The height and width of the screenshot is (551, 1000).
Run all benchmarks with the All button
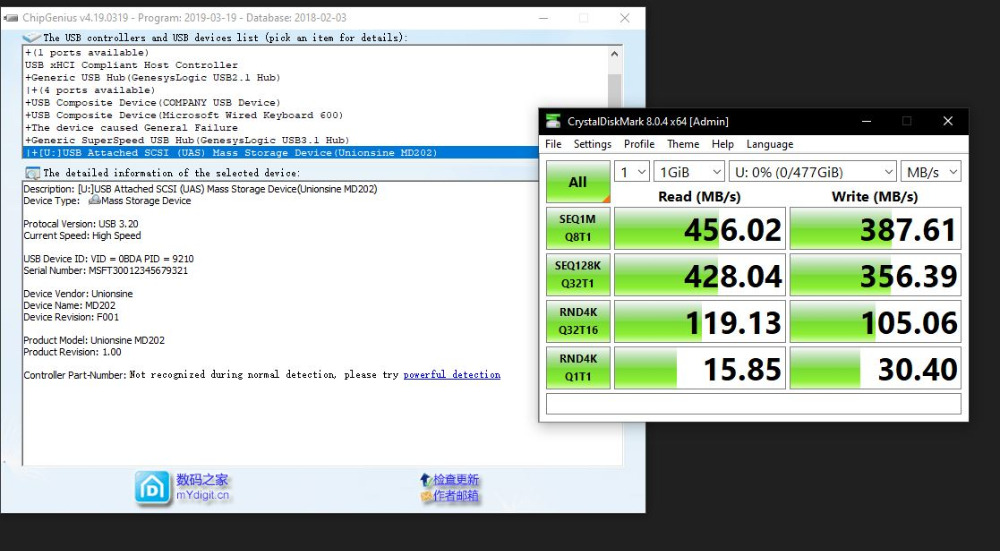[577, 182]
